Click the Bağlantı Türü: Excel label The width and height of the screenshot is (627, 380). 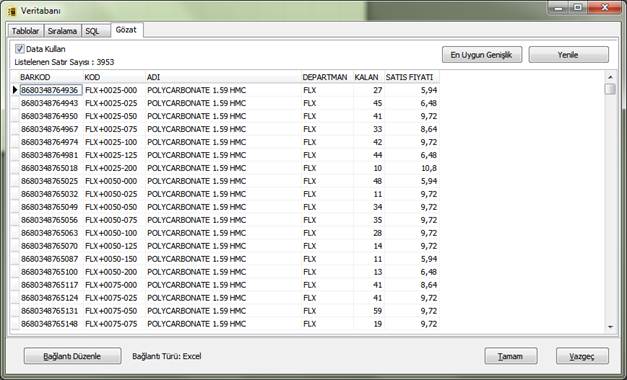(x=167, y=356)
